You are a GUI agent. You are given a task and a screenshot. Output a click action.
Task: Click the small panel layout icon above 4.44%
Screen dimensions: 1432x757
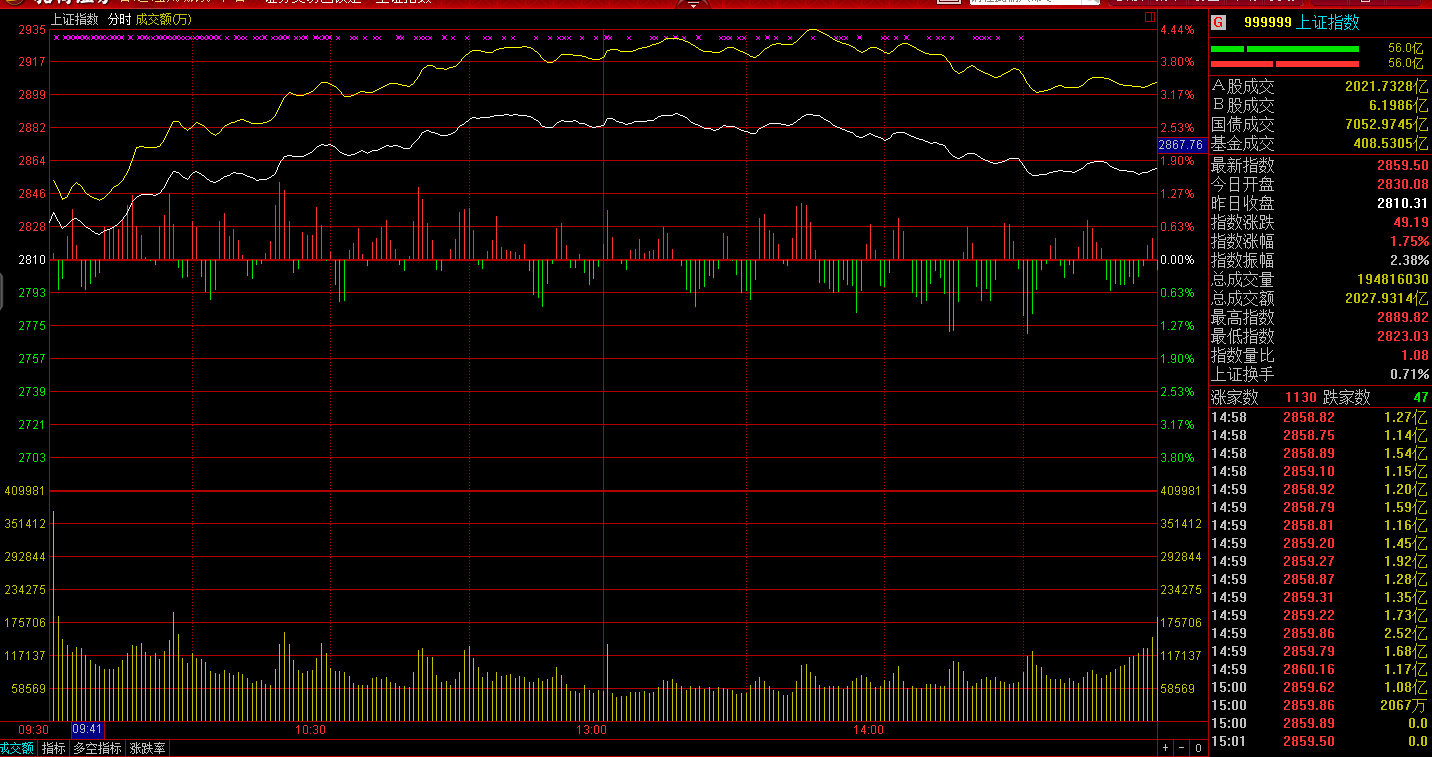[x=1150, y=18]
